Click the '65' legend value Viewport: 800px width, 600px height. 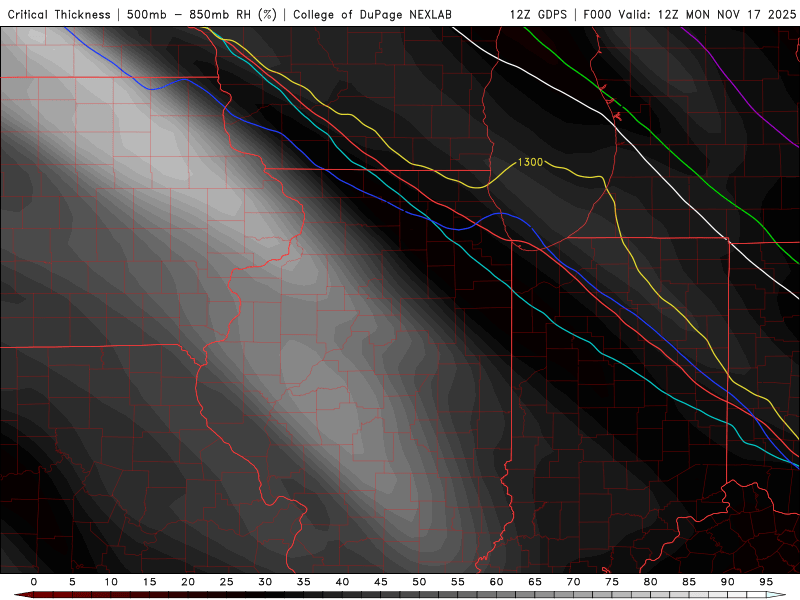pos(535,582)
